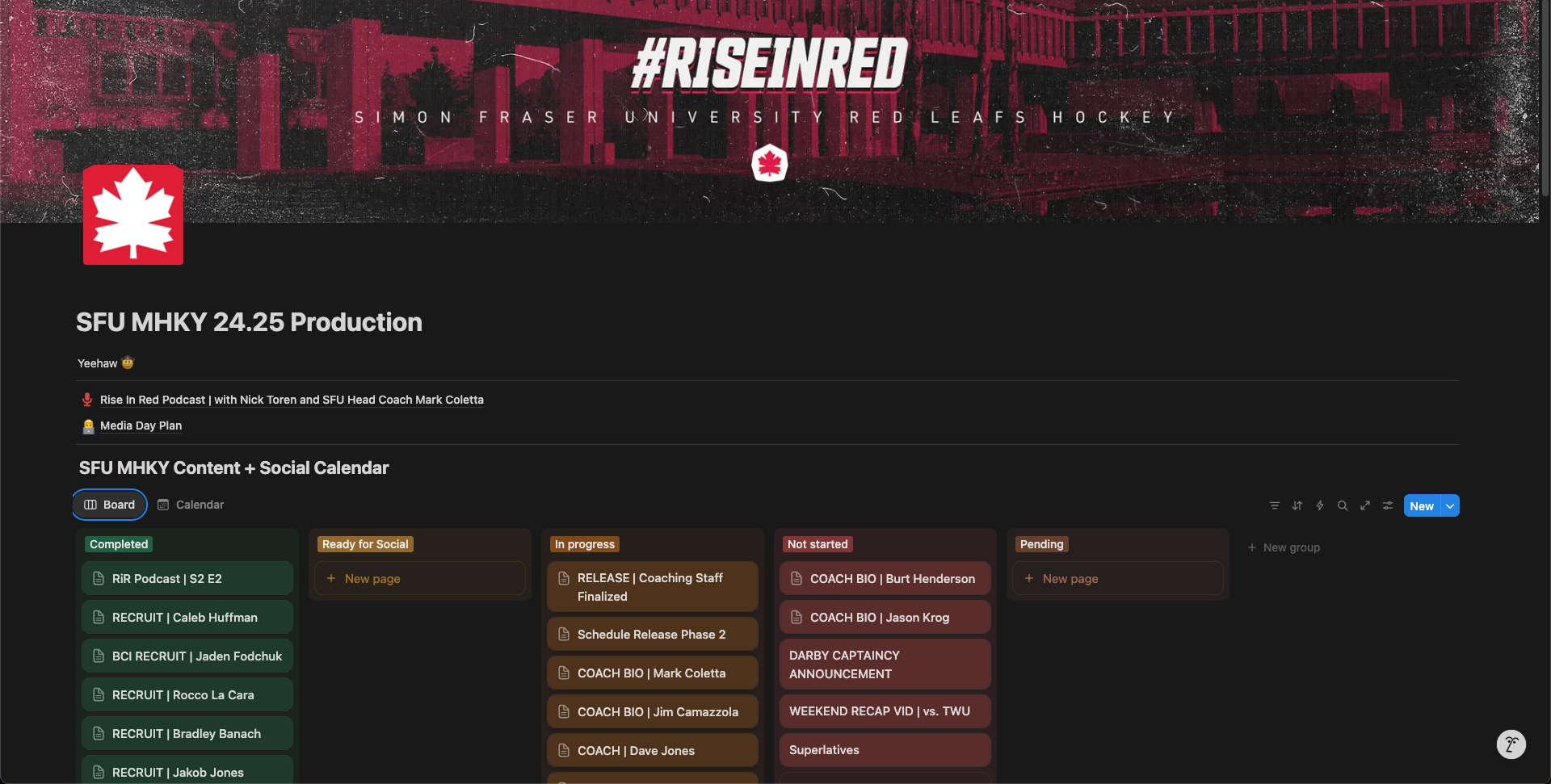Open RECRUIT | Caleb Huffman card title
The width and height of the screenshot is (1551, 784).
tap(185, 618)
